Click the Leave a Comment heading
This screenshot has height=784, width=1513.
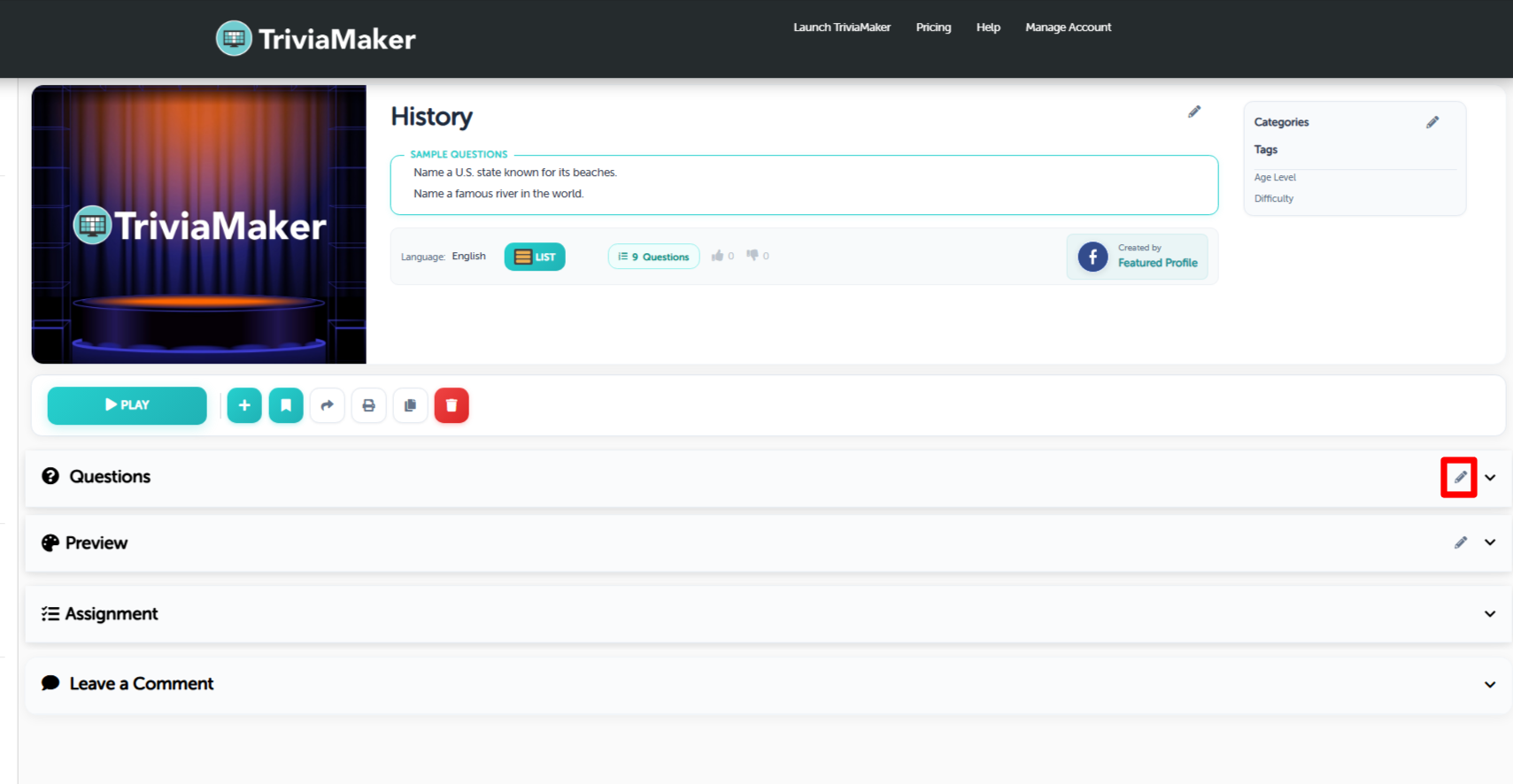click(142, 683)
